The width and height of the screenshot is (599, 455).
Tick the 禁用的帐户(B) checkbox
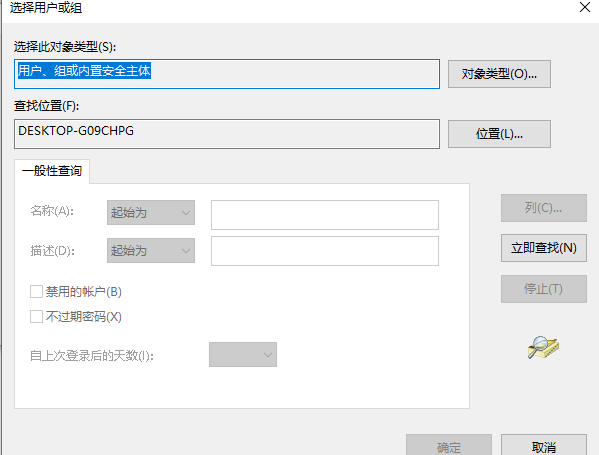tap(36, 292)
